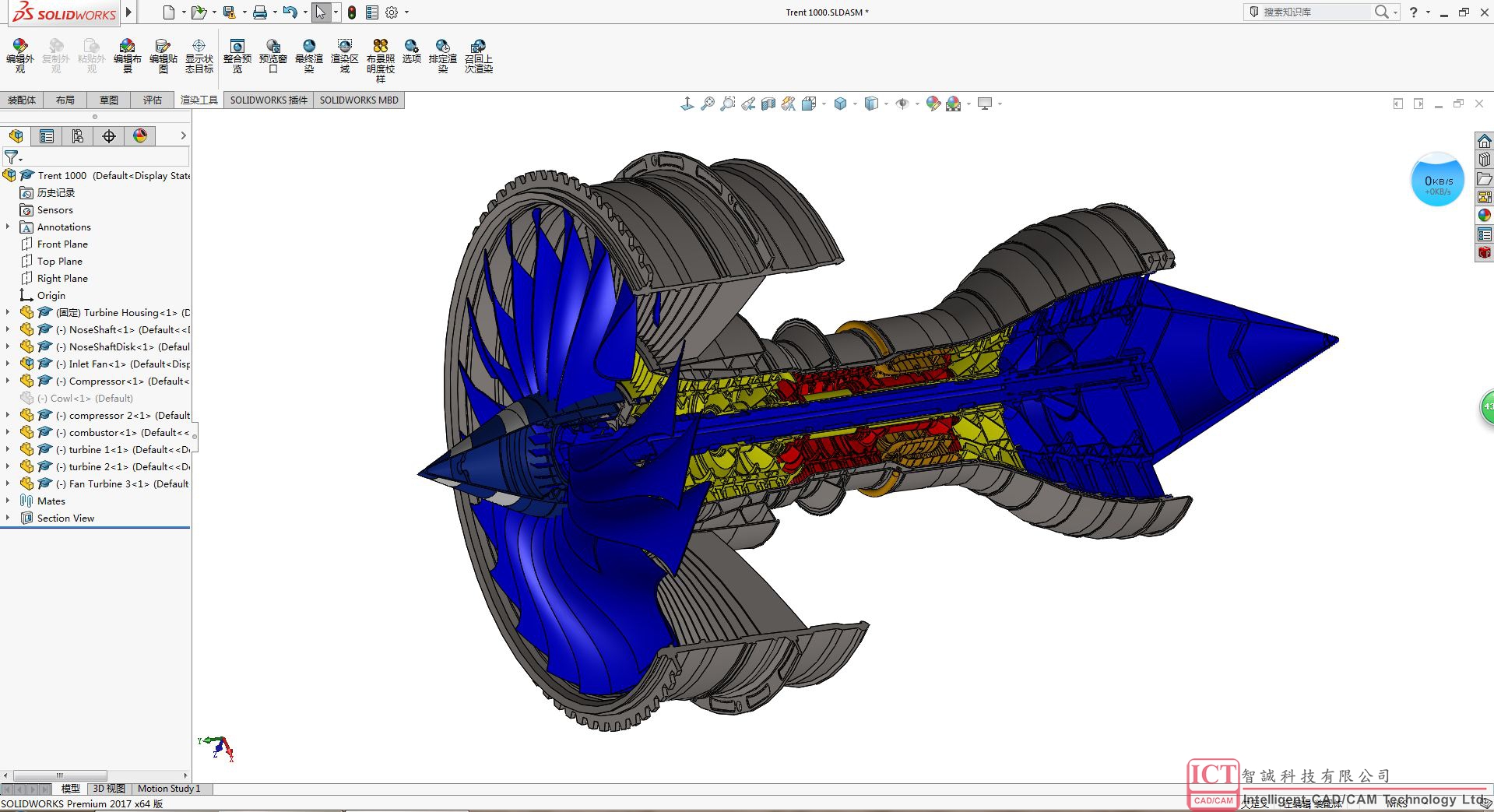Click Zoom to Area icon

pyautogui.click(x=728, y=104)
